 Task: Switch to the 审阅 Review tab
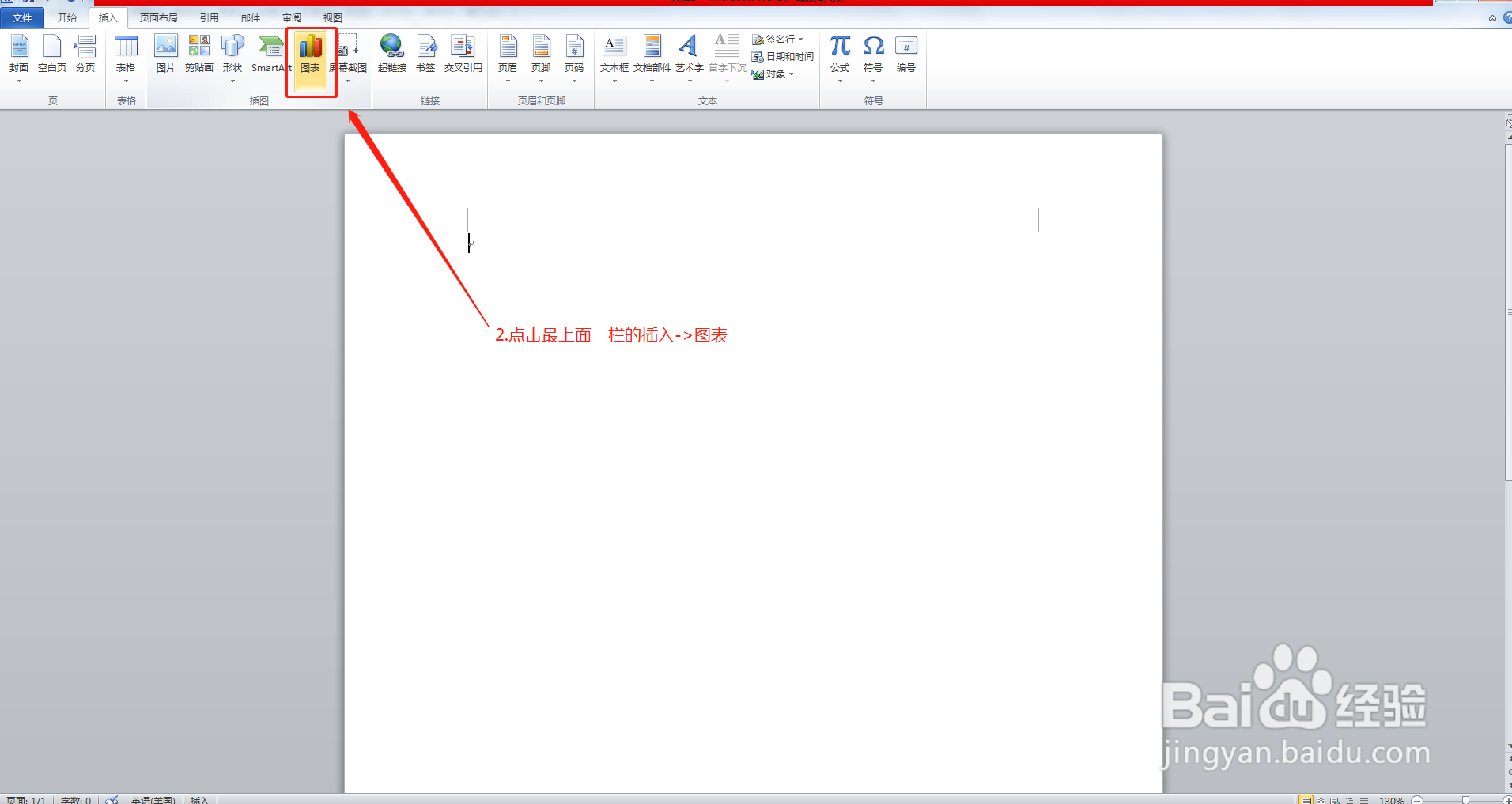tap(292, 17)
